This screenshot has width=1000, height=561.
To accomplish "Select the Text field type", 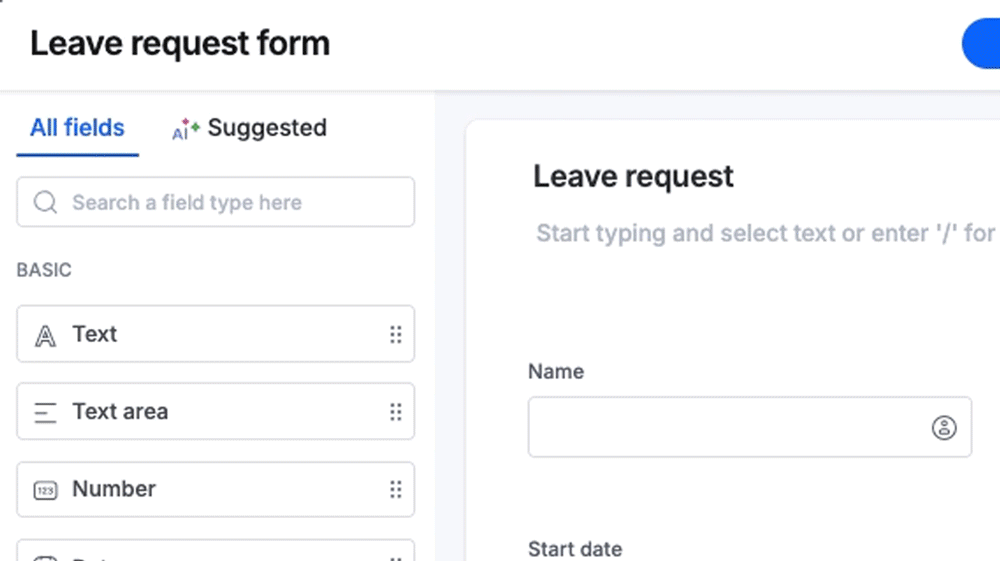I will pyautogui.click(x=216, y=334).
